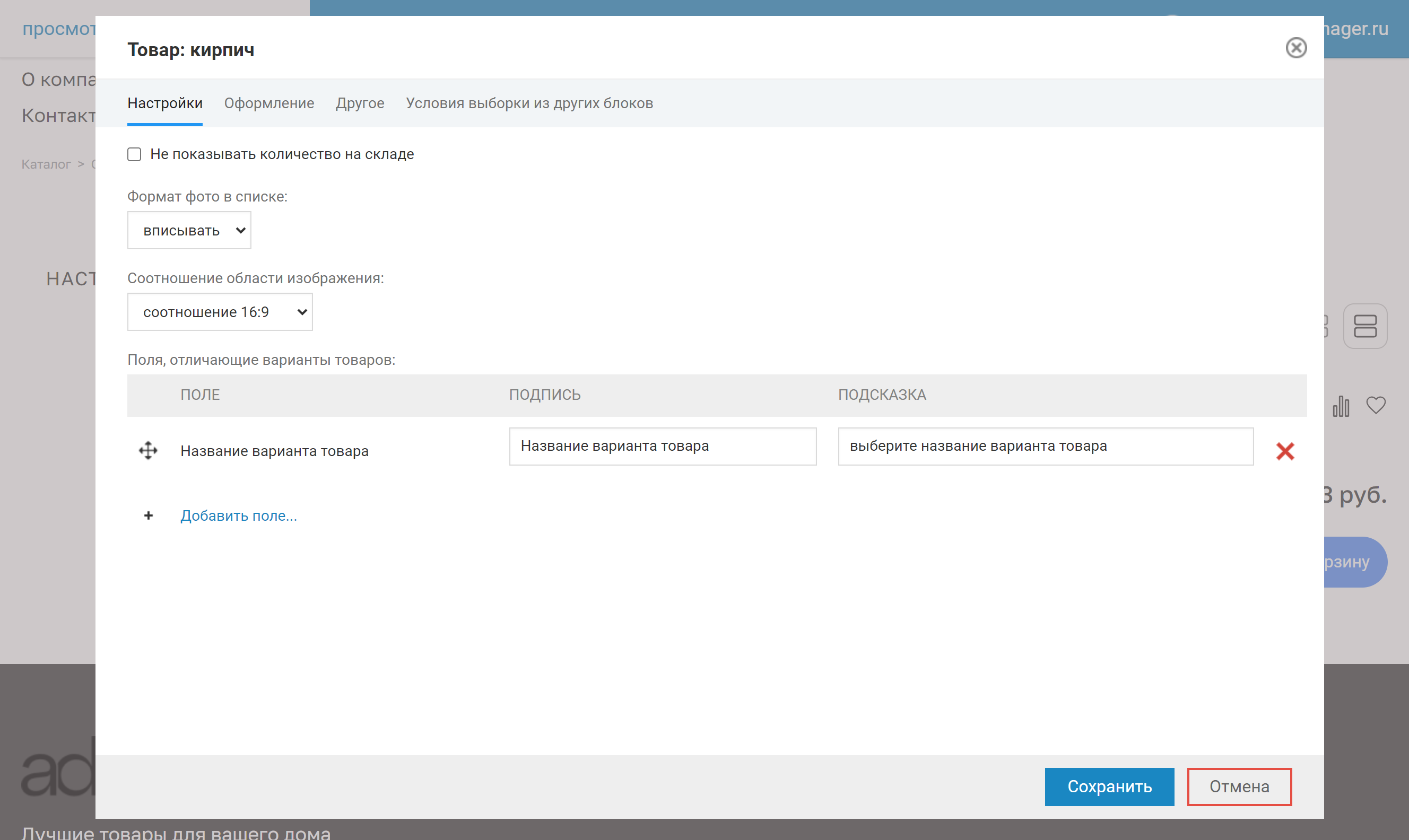This screenshot has height=840, width=1409.
Task: Open the Оформление tab
Action: [x=269, y=103]
